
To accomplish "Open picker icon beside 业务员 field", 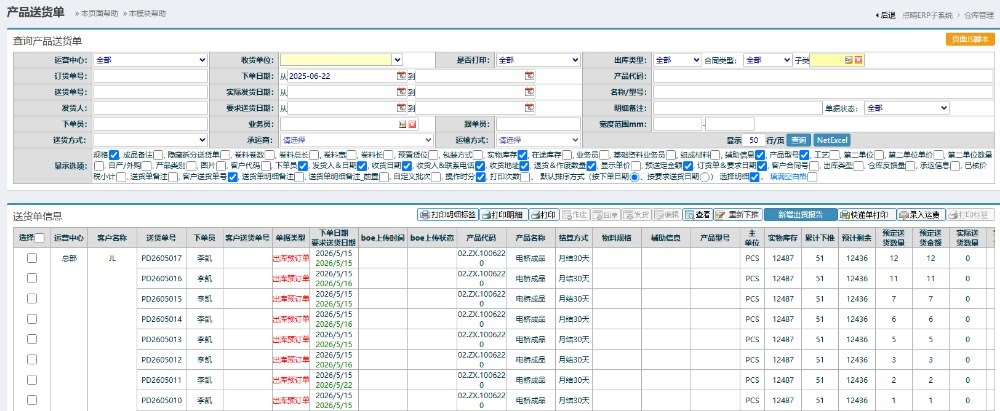I will point(403,124).
